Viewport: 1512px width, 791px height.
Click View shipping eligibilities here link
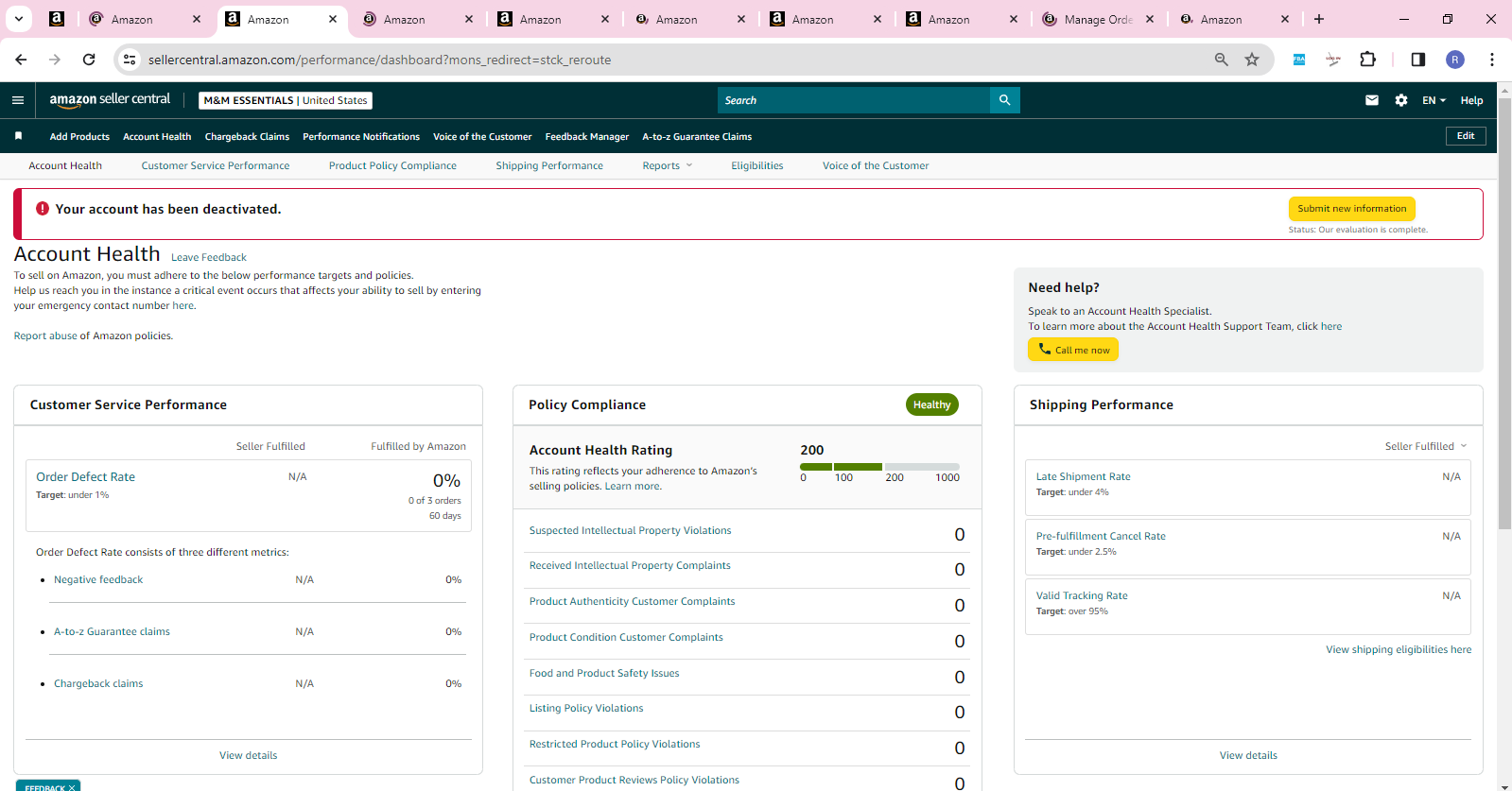1399,649
